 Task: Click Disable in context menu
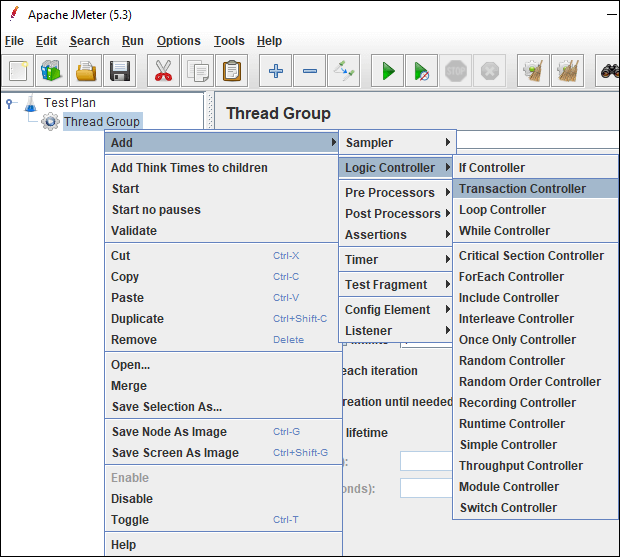(x=223, y=498)
